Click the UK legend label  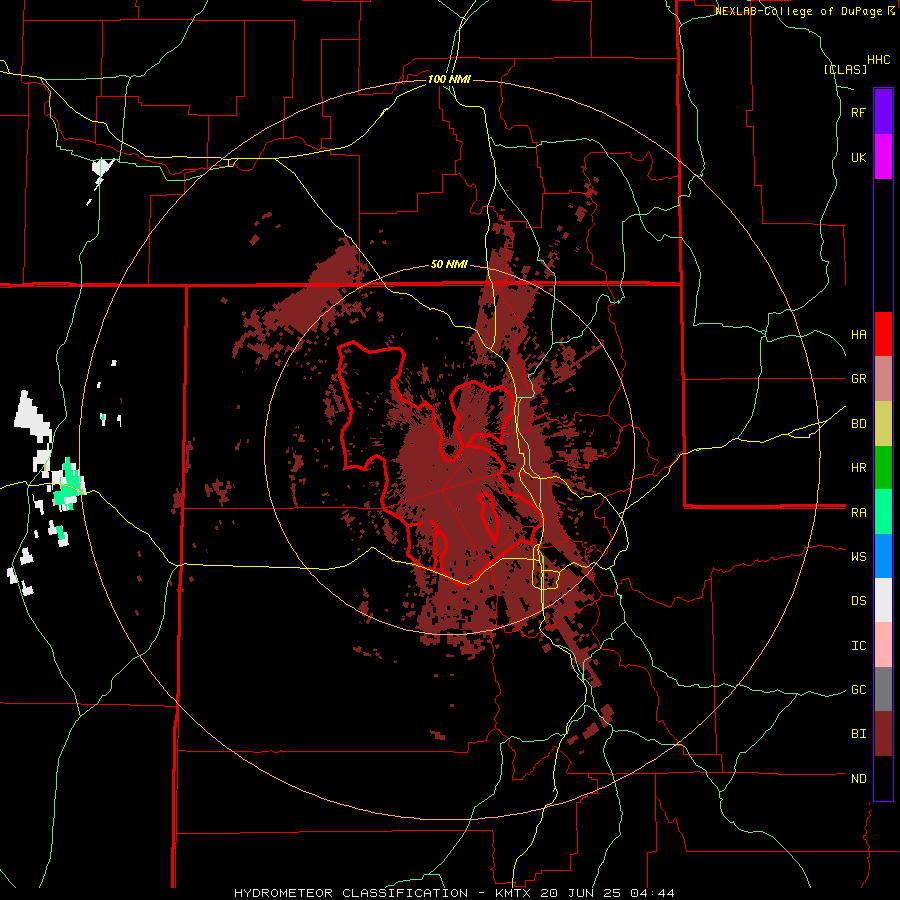point(859,157)
